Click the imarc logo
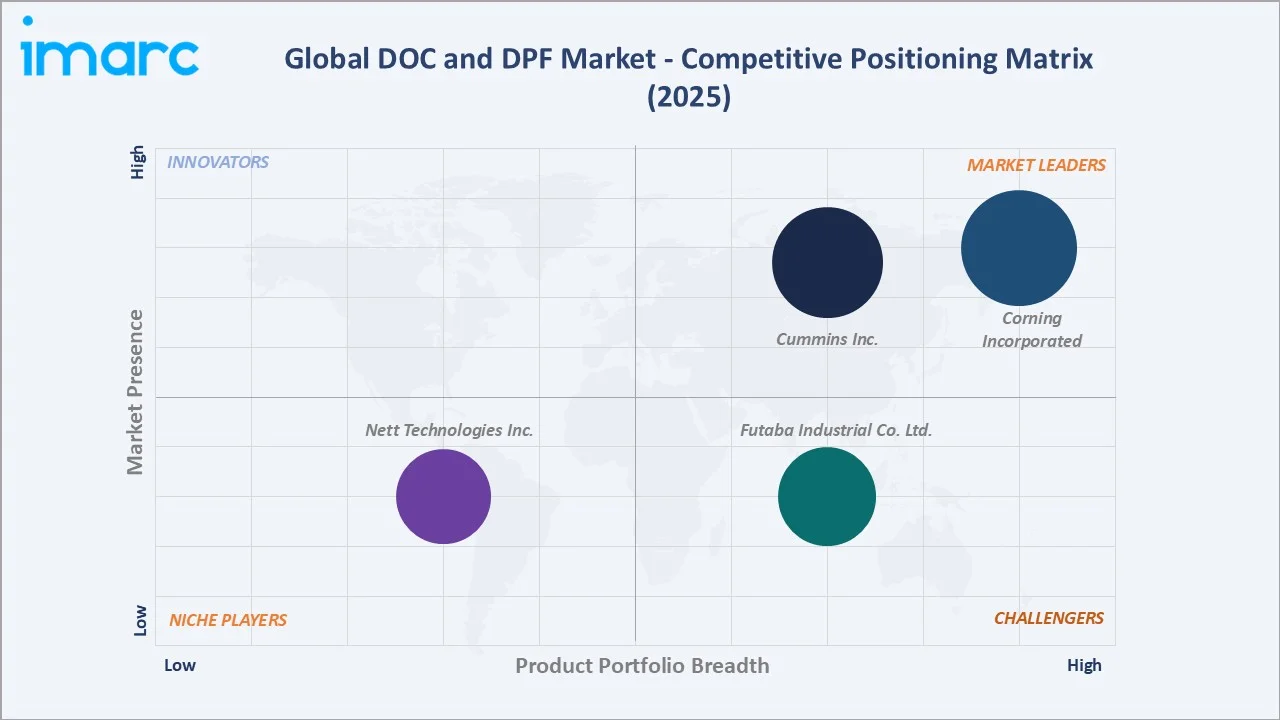Viewport: 1280px width, 720px height. point(110,49)
